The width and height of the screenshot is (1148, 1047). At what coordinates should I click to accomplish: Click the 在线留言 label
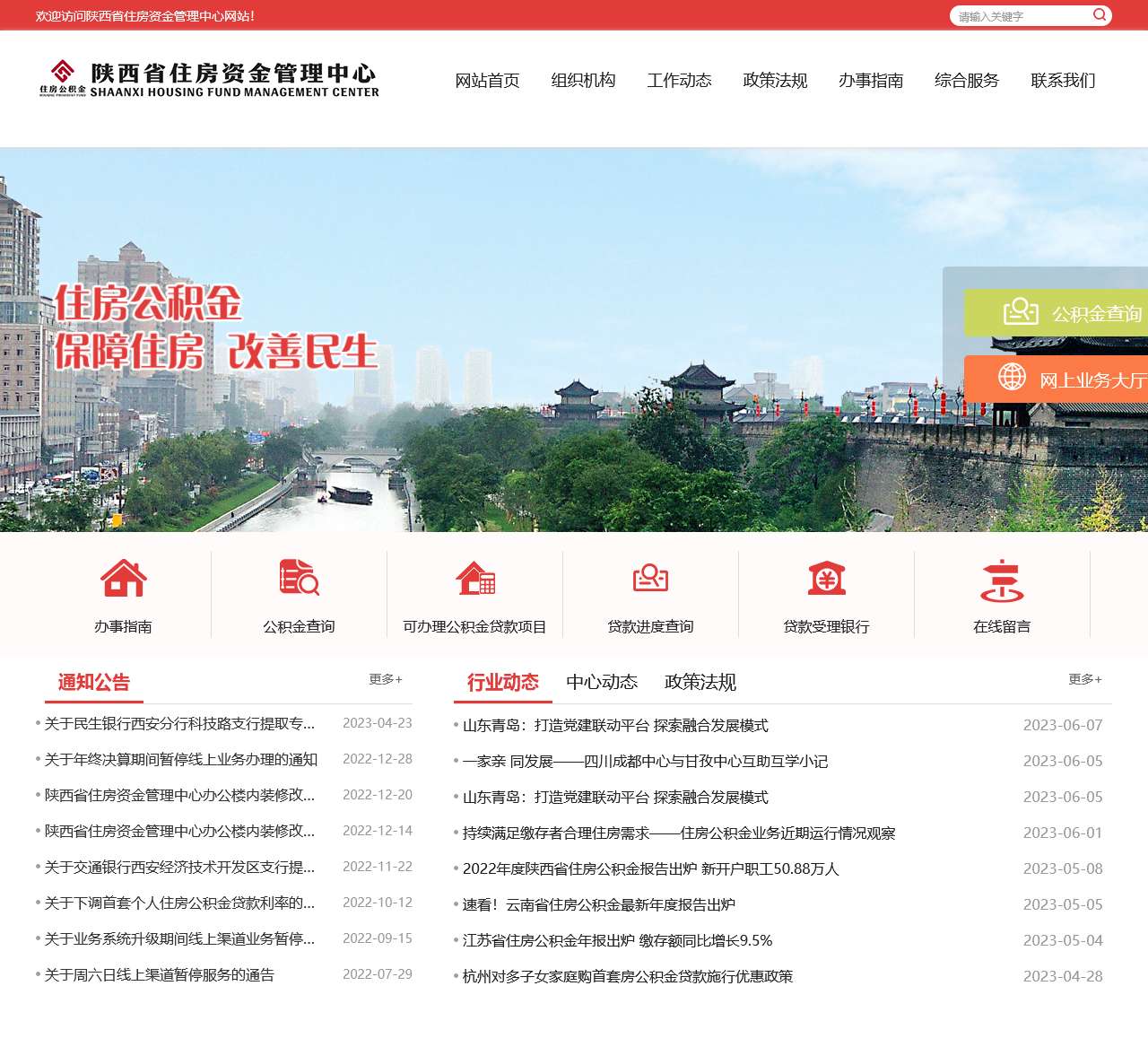(1003, 626)
